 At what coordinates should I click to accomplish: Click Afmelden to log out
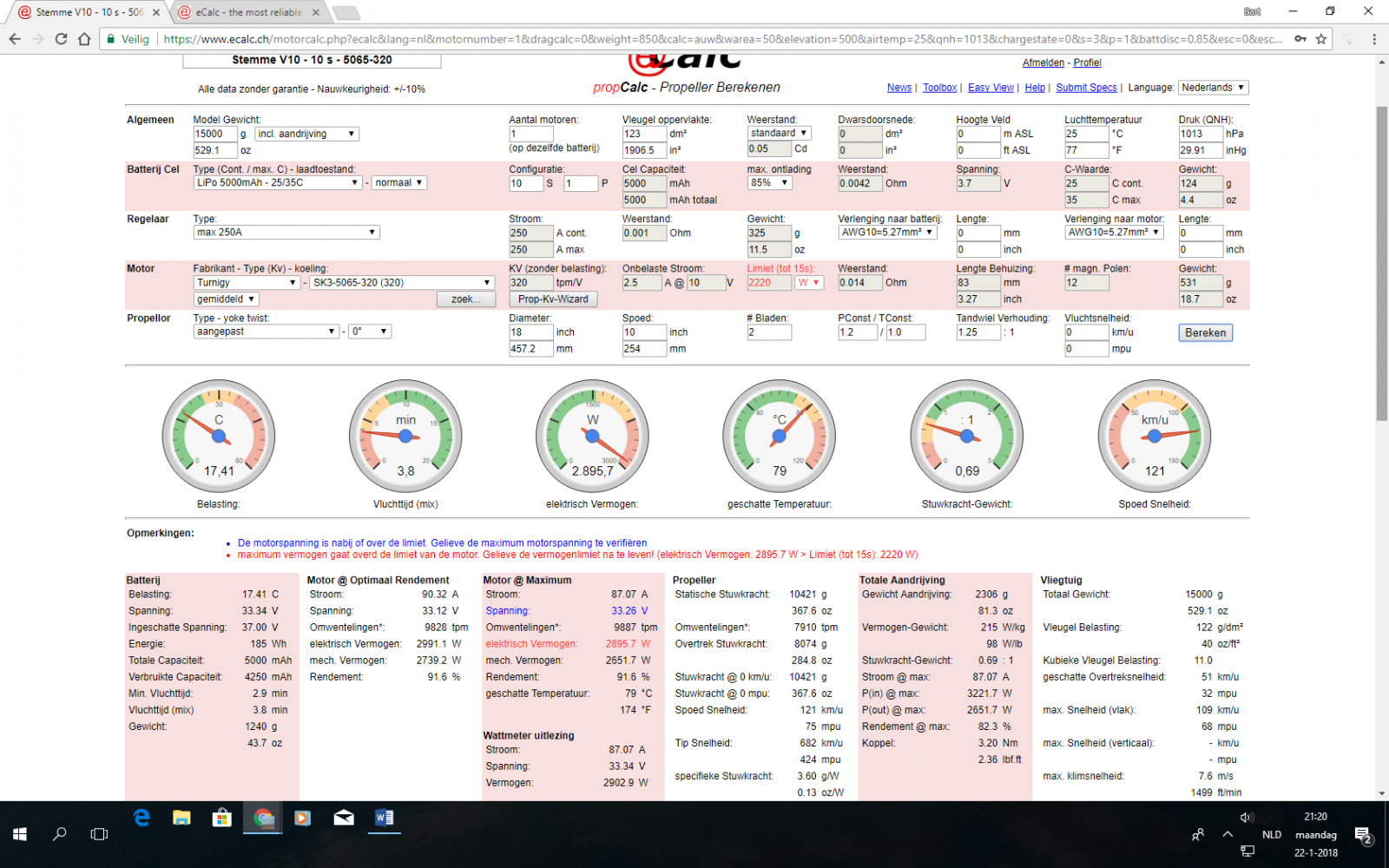click(1043, 62)
